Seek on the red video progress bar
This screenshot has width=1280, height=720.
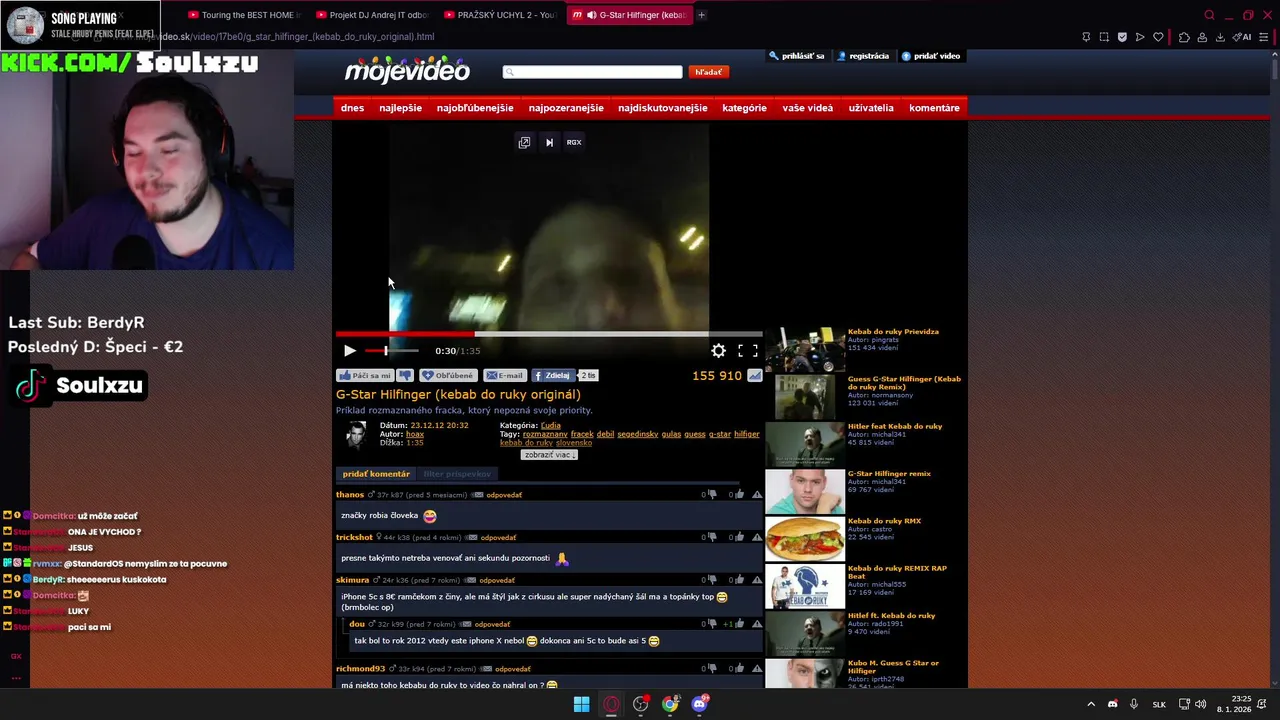point(549,334)
